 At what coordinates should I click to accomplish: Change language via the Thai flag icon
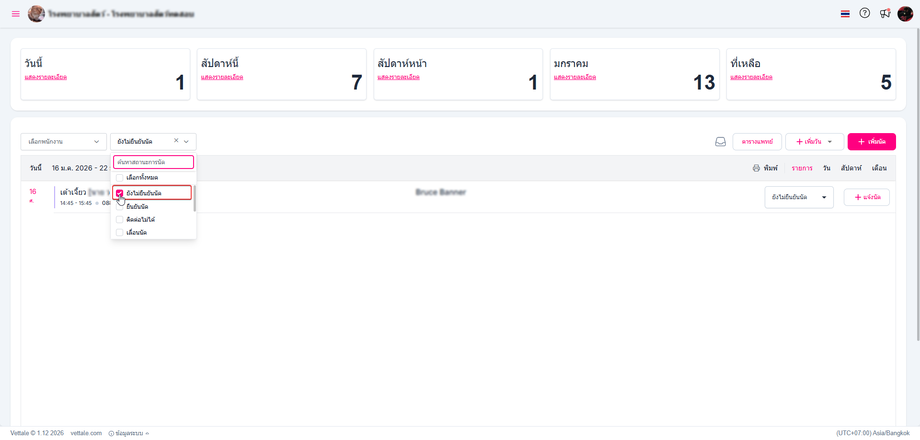(x=845, y=13)
